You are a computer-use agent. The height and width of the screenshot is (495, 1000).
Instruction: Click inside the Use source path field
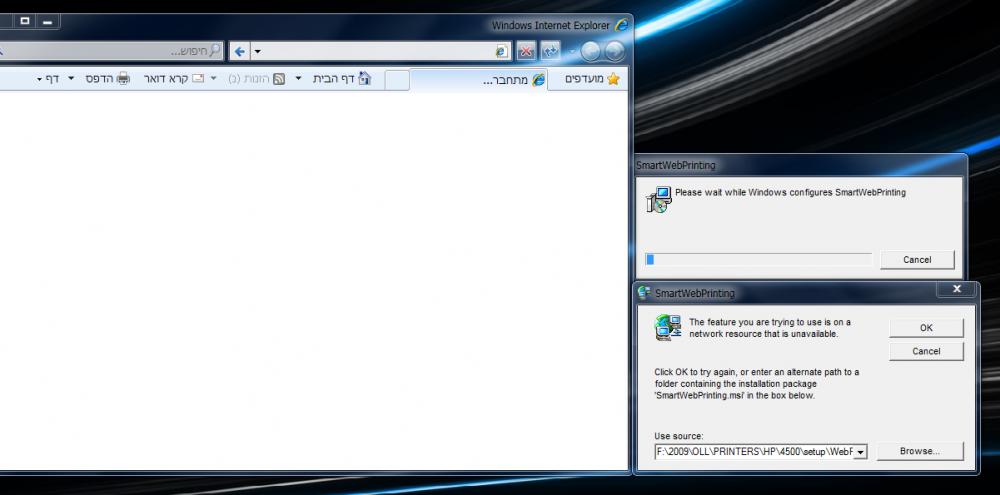point(754,452)
